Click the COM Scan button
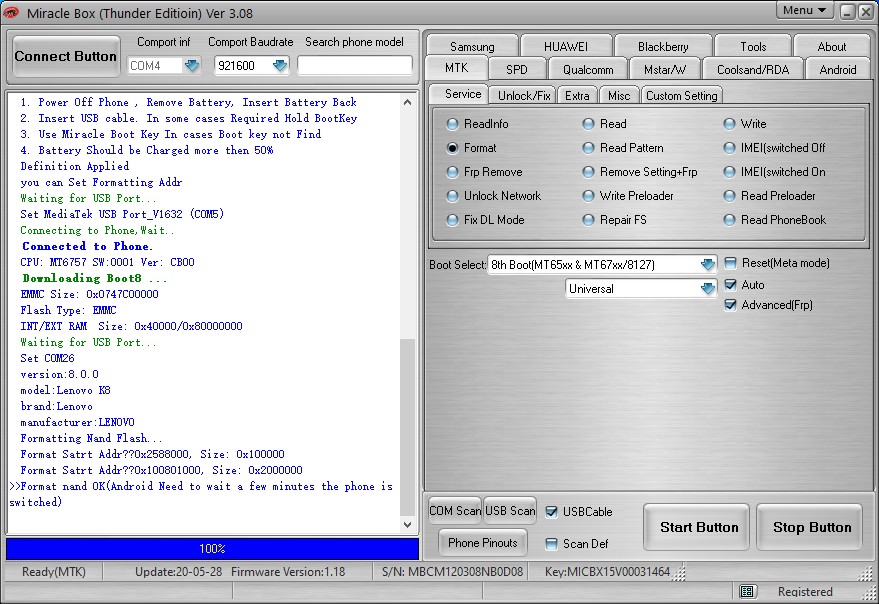Viewport: 879px width, 604px height. [x=455, y=511]
